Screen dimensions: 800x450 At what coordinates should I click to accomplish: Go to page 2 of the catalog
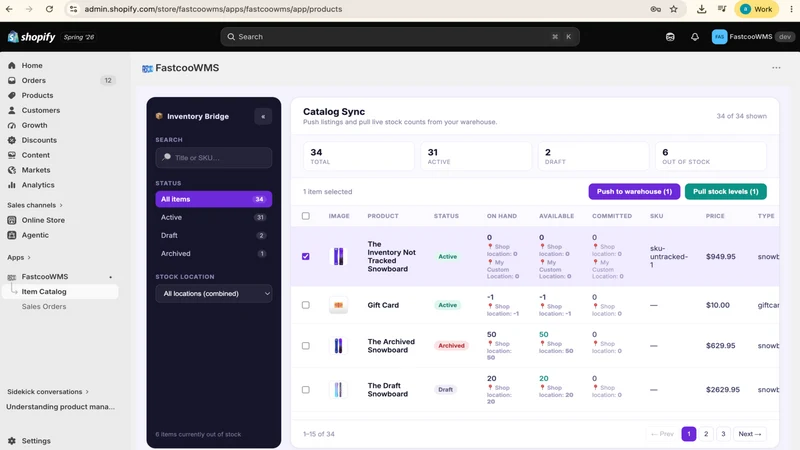tap(706, 434)
